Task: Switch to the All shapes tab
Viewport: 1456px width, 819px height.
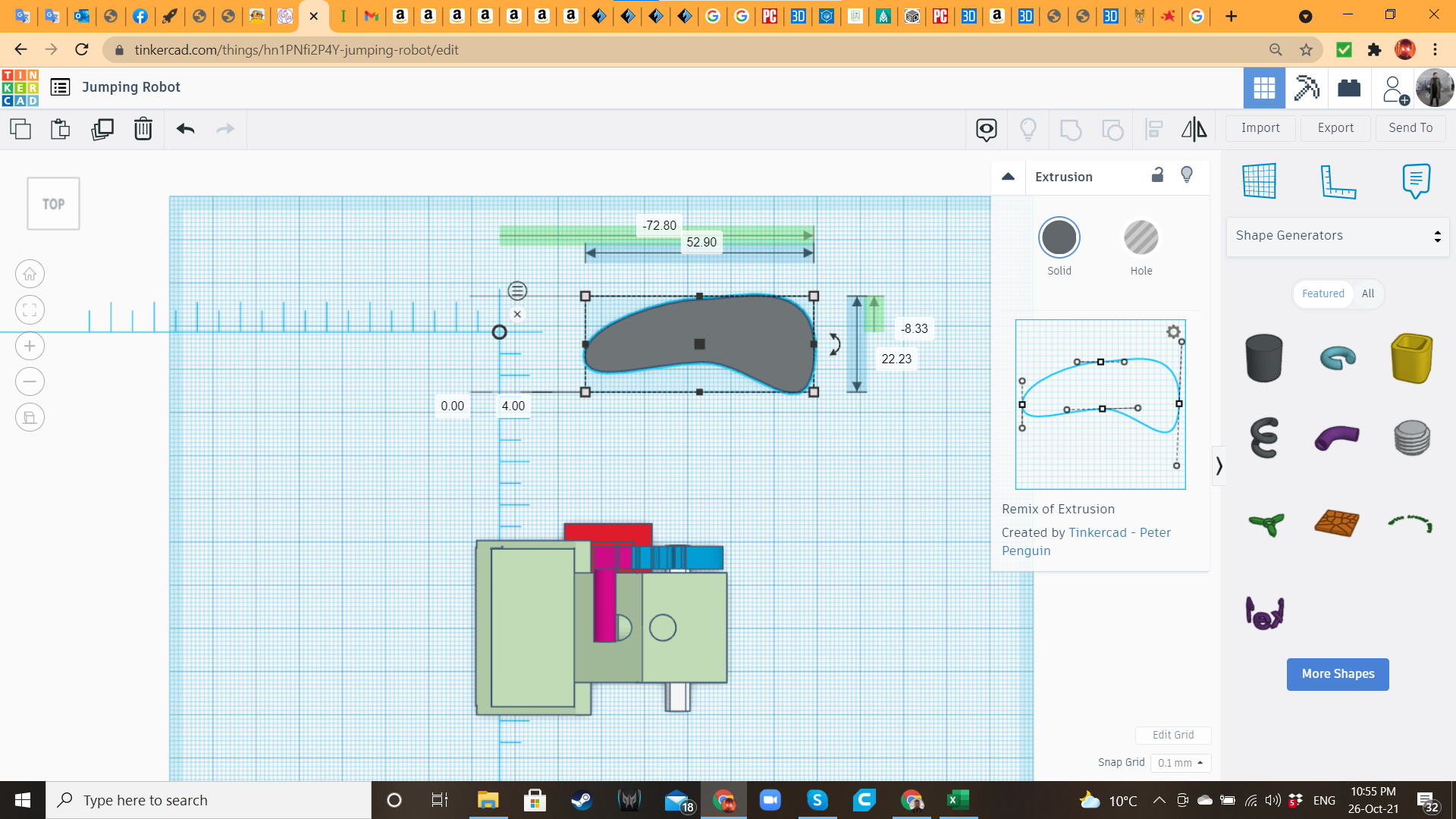Action: 1367,293
